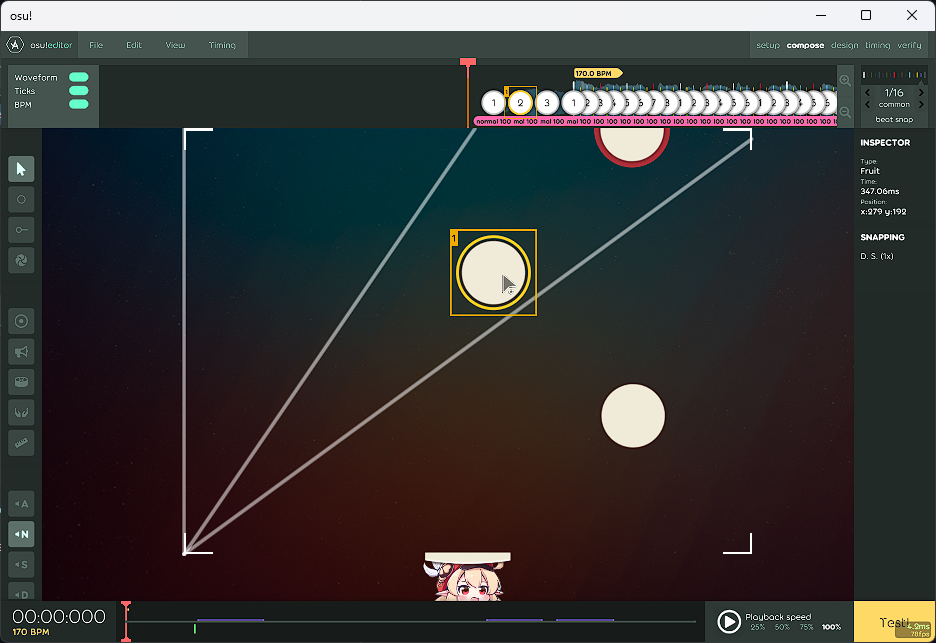This screenshot has width=936, height=643.
Task: Switch to next divisor preset after common
Action: click(921, 104)
